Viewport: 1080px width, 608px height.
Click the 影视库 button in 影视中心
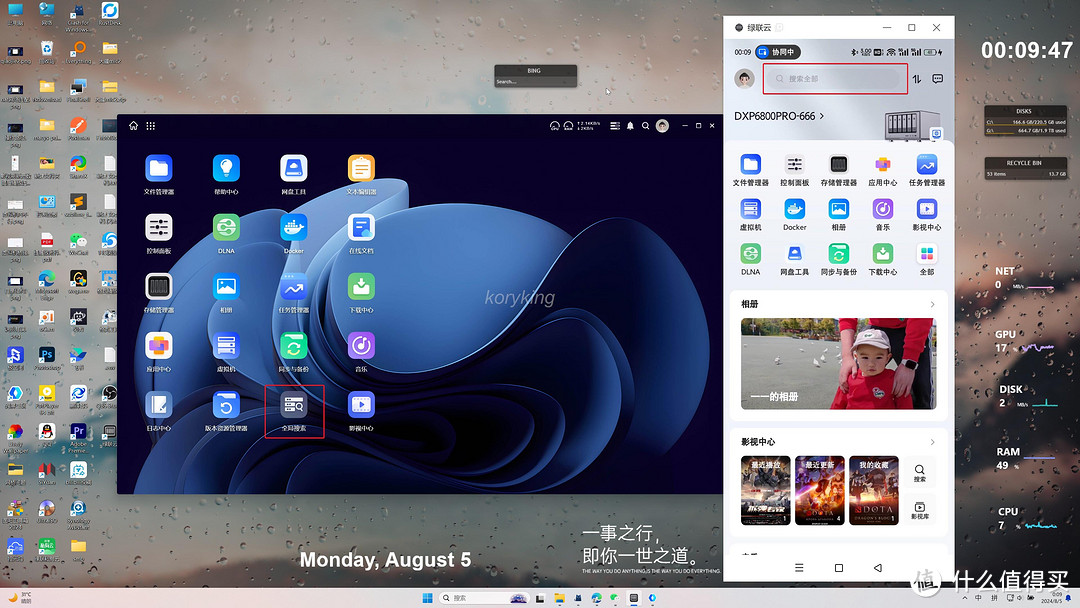(x=919, y=510)
